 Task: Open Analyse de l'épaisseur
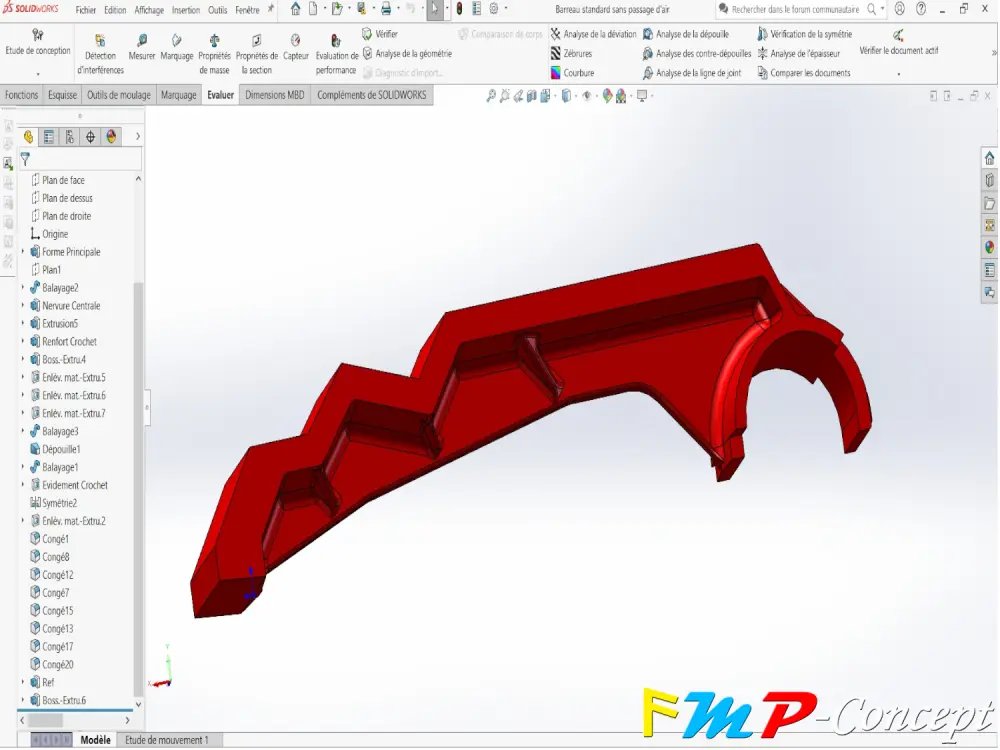click(x=798, y=54)
